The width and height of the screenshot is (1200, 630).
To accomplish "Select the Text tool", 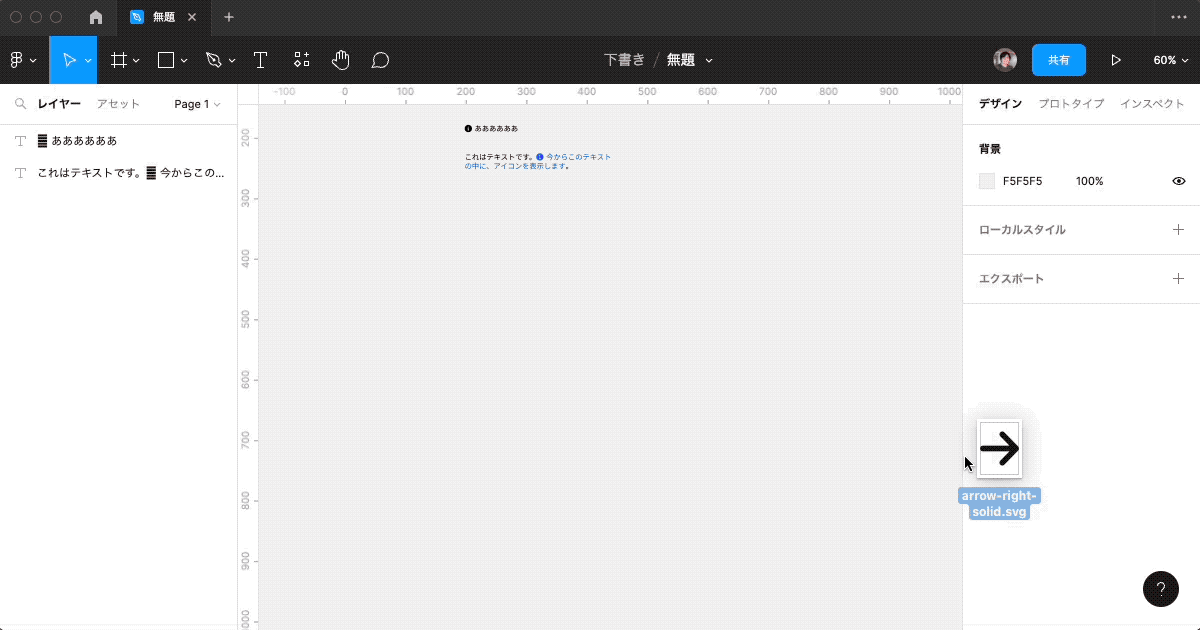I will (x=260, y=60).
